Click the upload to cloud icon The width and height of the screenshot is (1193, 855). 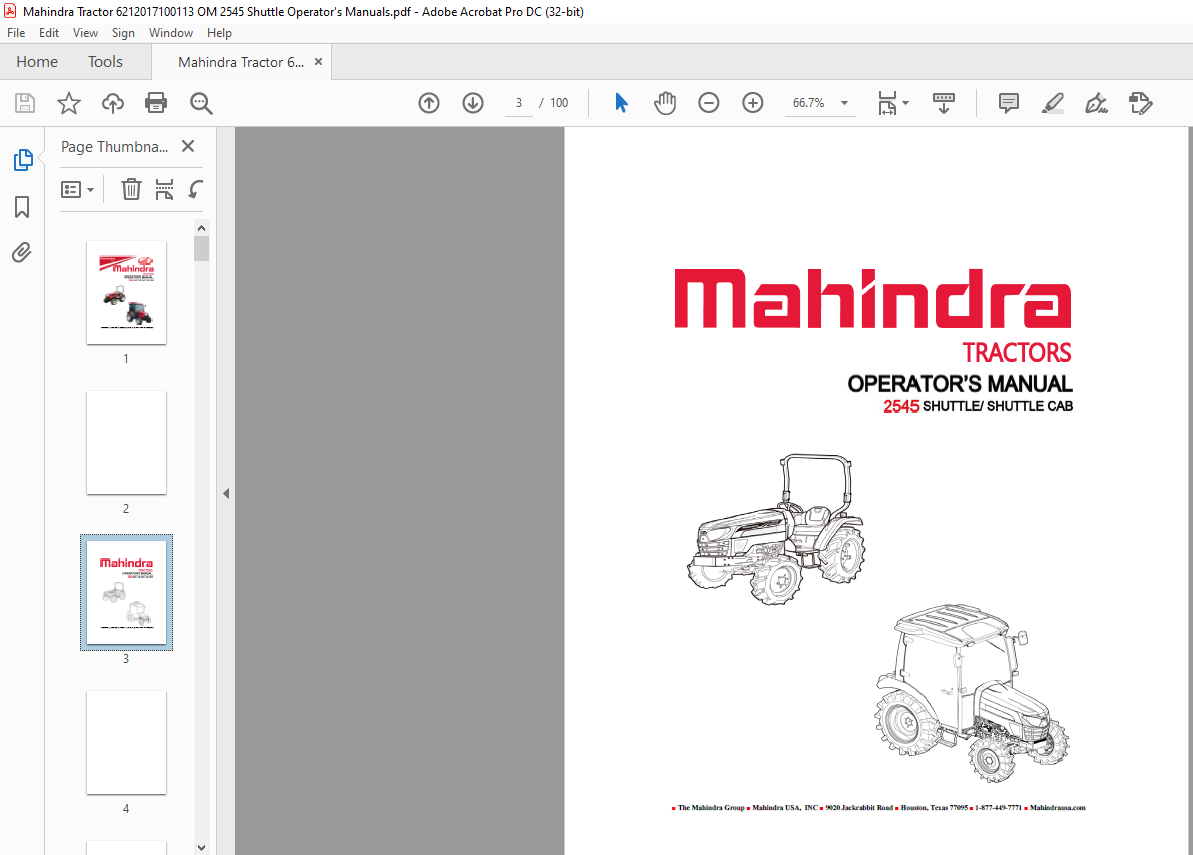pos(113,103)
